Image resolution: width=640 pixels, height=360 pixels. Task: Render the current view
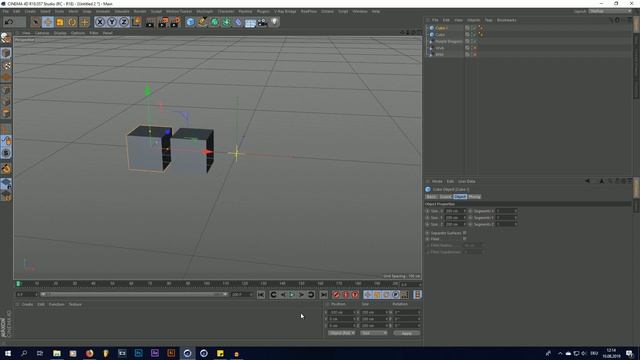pyautogui.click(x=150, y=22)
